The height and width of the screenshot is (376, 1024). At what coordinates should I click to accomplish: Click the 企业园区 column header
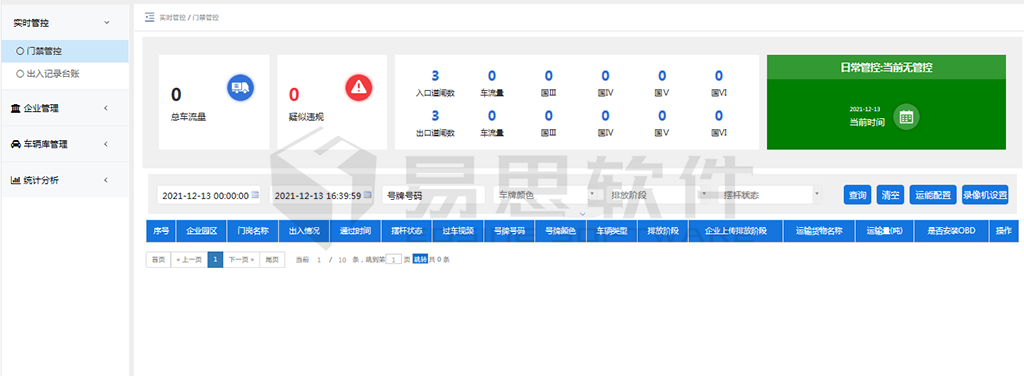202,231
